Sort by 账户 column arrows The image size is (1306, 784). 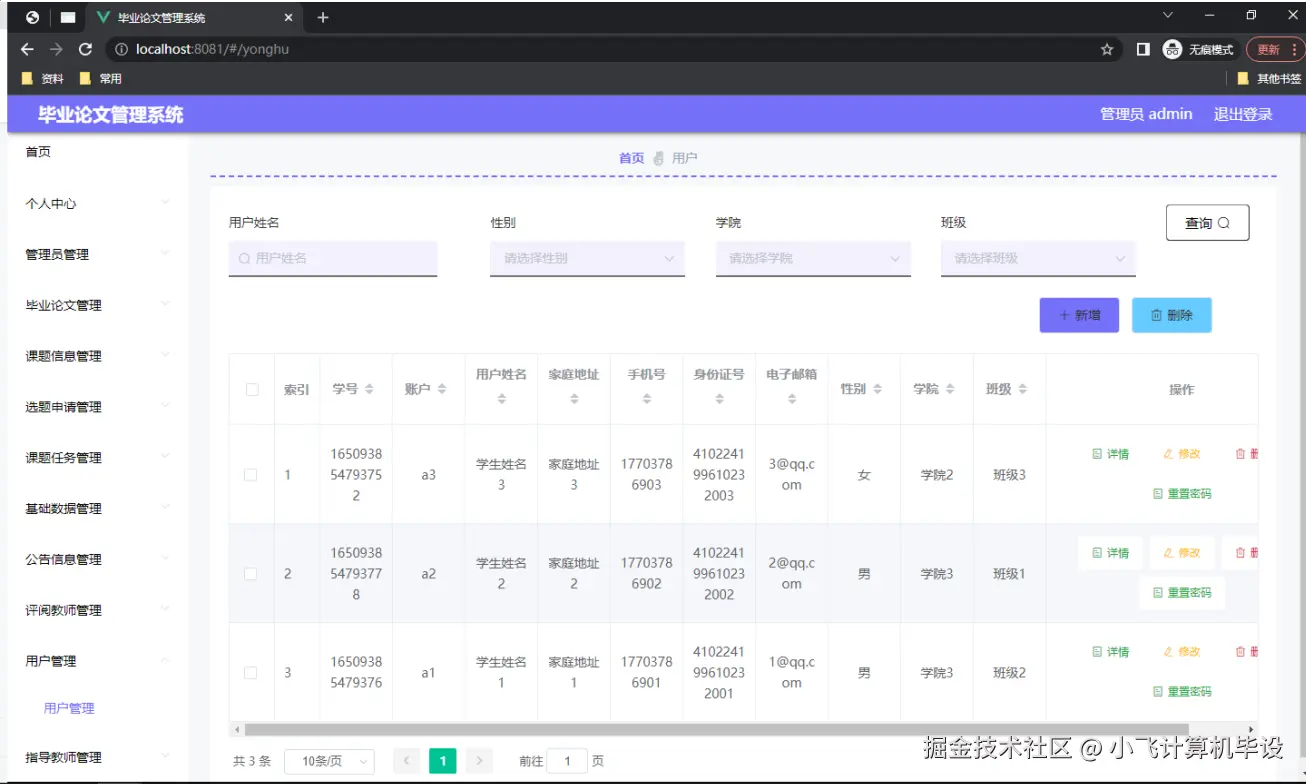(442, 389)
